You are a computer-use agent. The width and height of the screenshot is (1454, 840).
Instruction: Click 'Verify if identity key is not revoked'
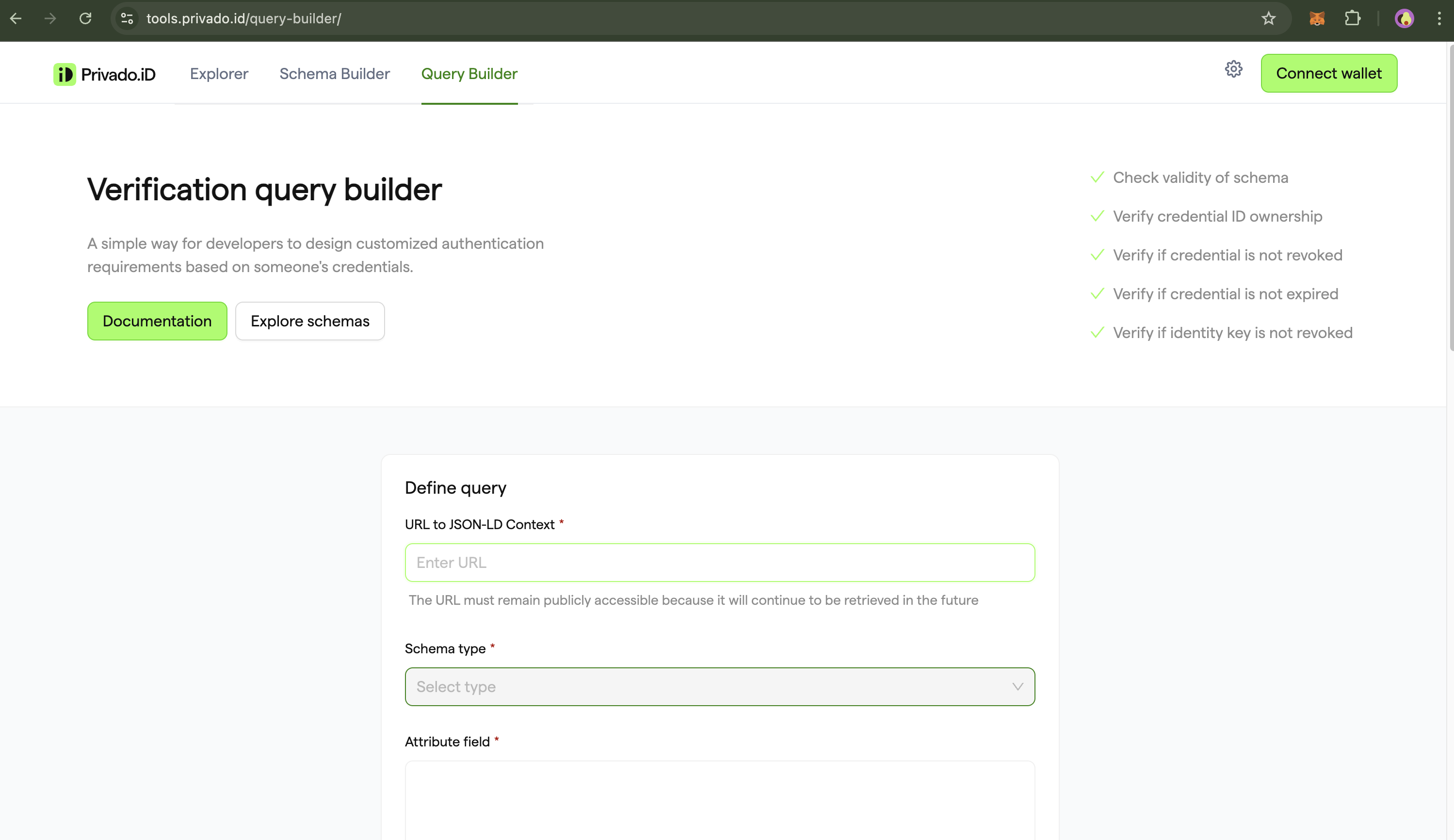pyautogui.click(x=1232, y=333)
